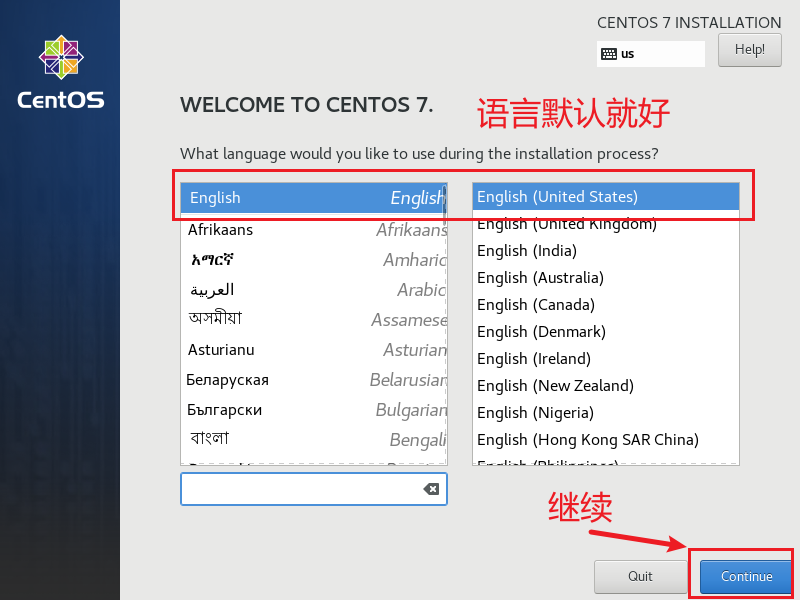Click the language search input field
Screen dimensions: 800x600
(314, 489)
